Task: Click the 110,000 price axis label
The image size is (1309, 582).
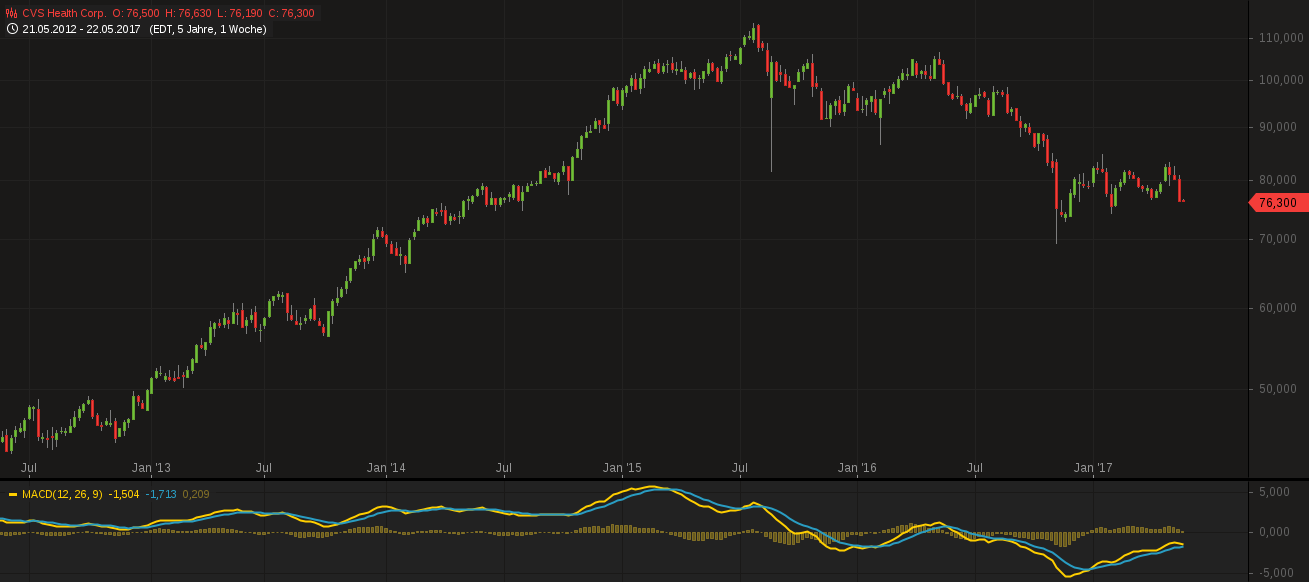Action: [1280, 38]
